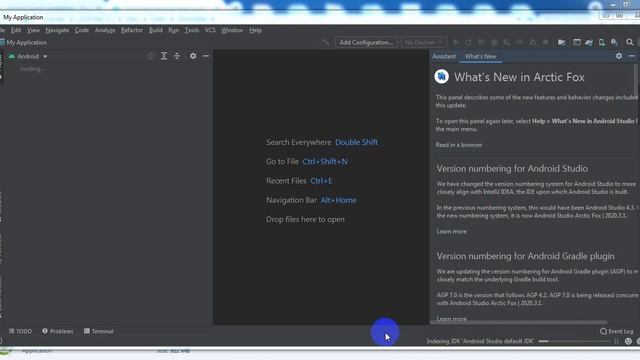Click 'Version numbering for Android Gradle plugin' heading
Image resolution: width=640 pixels, height=360 pixels.
[x=525, y=256]
